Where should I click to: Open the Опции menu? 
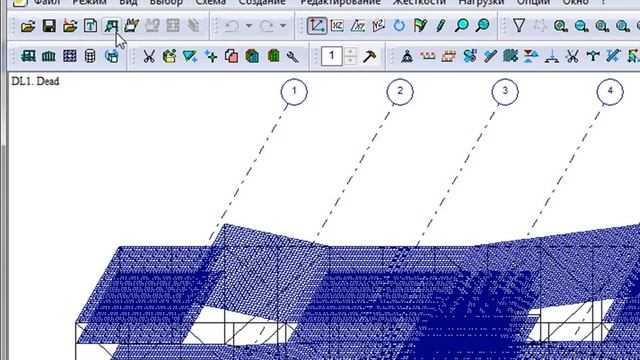pos(533,2)
